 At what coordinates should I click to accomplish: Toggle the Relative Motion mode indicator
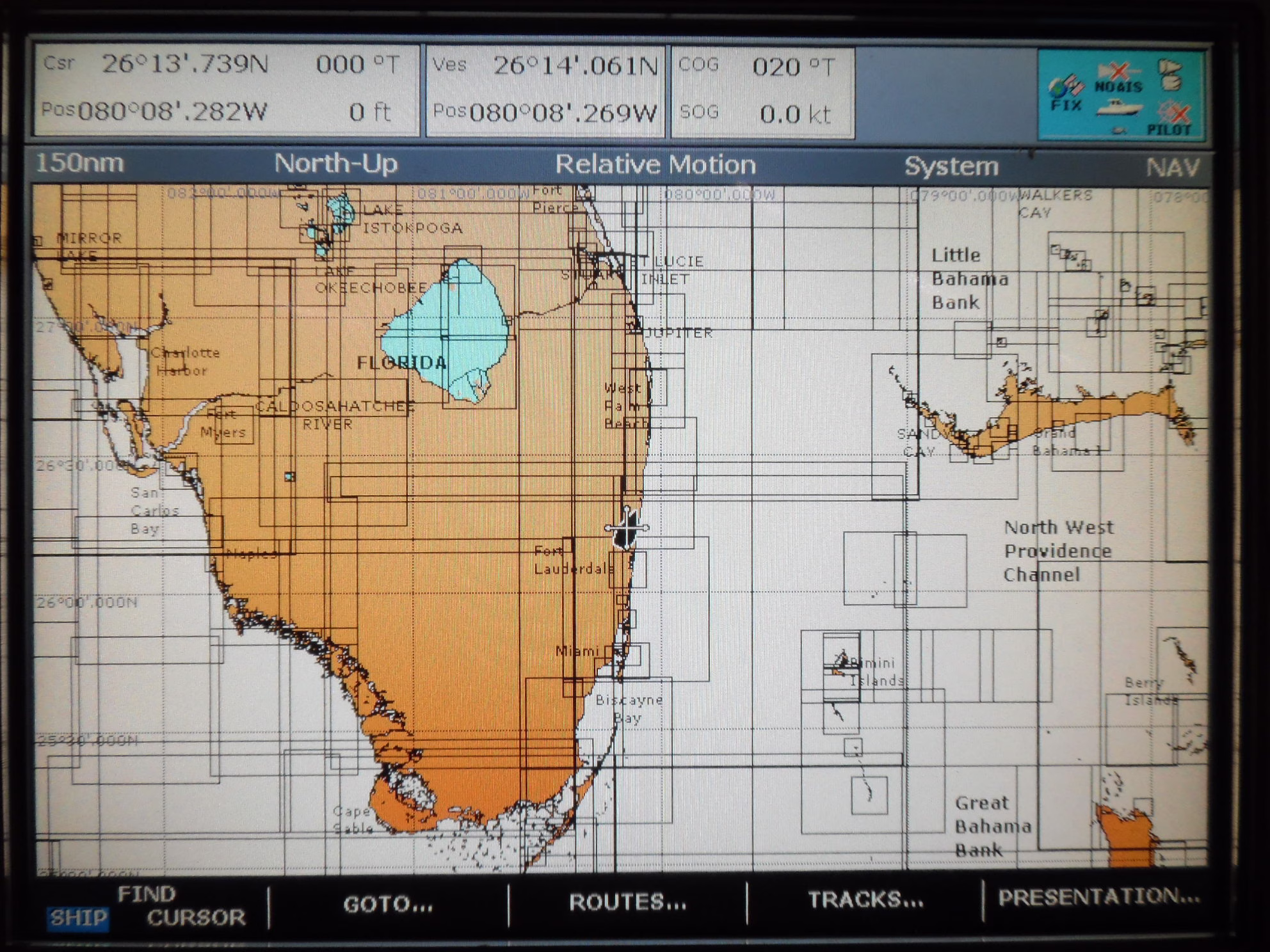point(655,165)
